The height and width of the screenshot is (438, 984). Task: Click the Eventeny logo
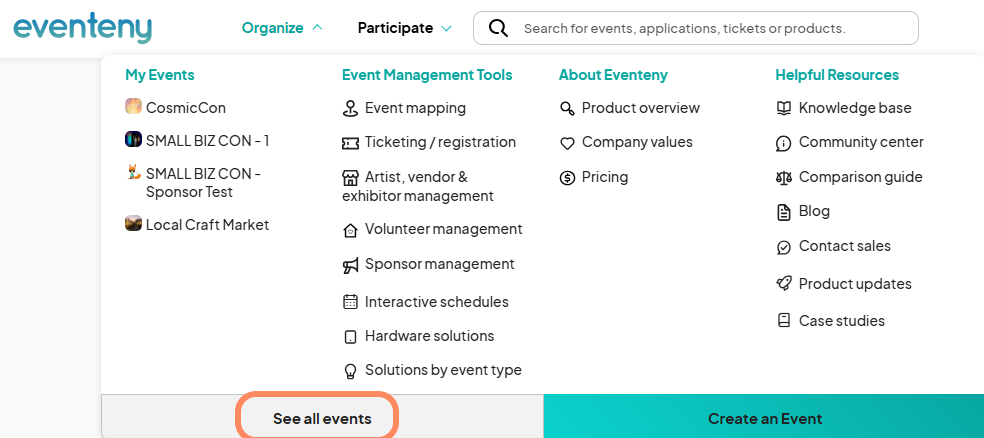pos(82,28)
